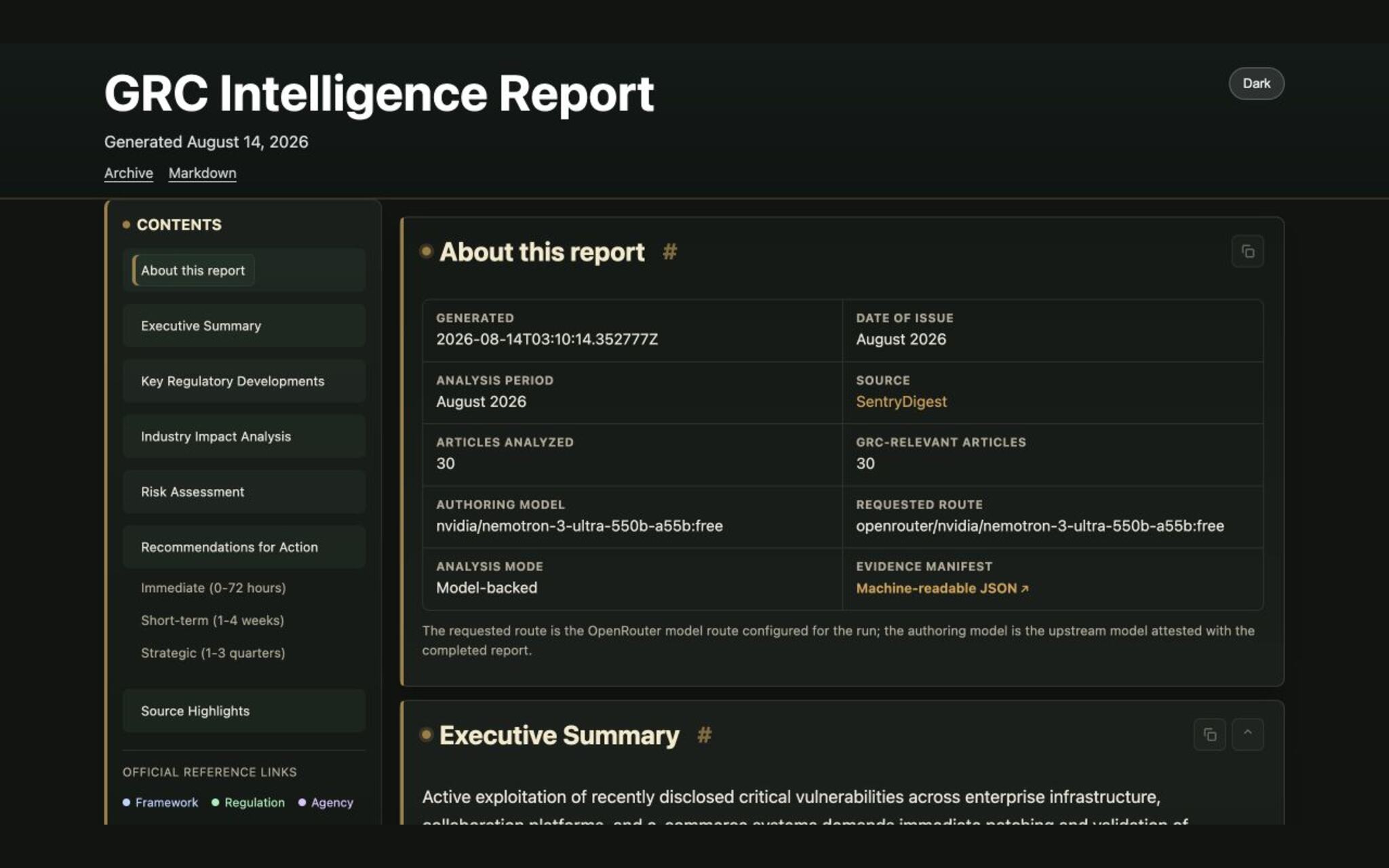Copy the Executive Summary section

click(1209, 734)
